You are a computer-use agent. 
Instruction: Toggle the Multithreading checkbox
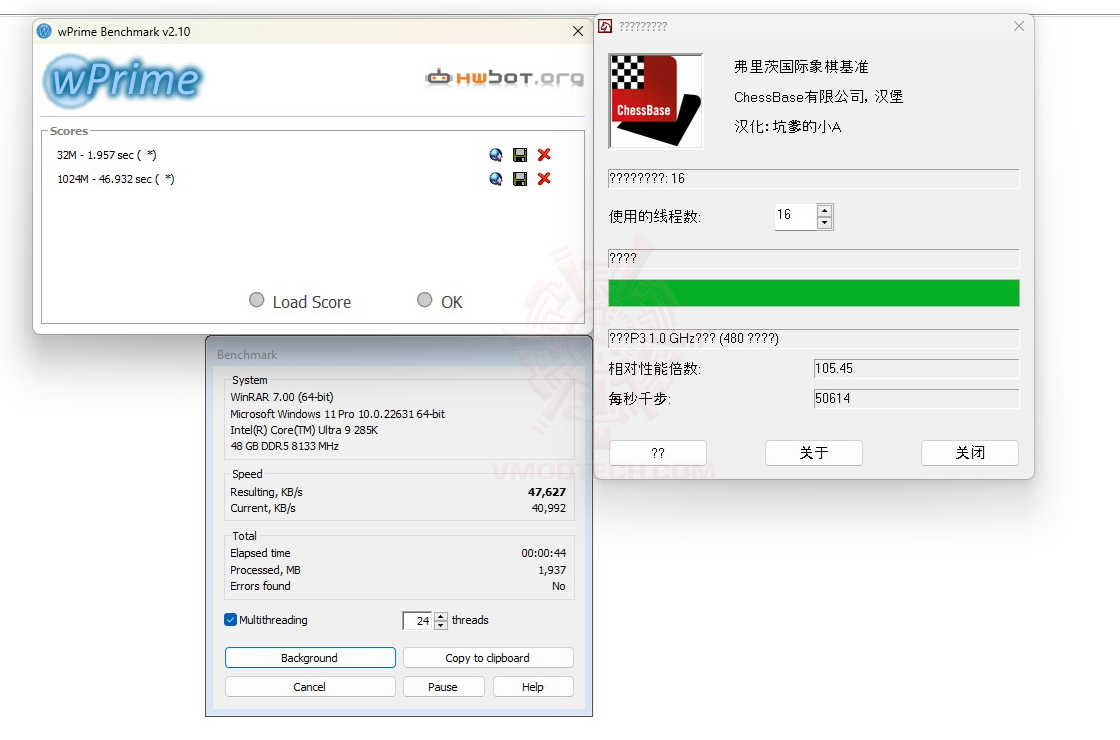[x=231, y=620]
